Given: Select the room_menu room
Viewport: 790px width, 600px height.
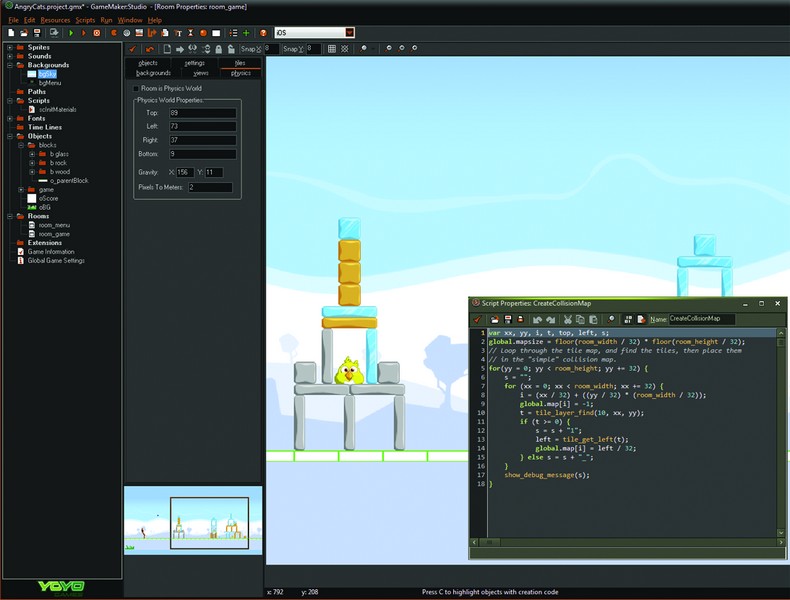Looking at the screenshot, I should 54,225.
